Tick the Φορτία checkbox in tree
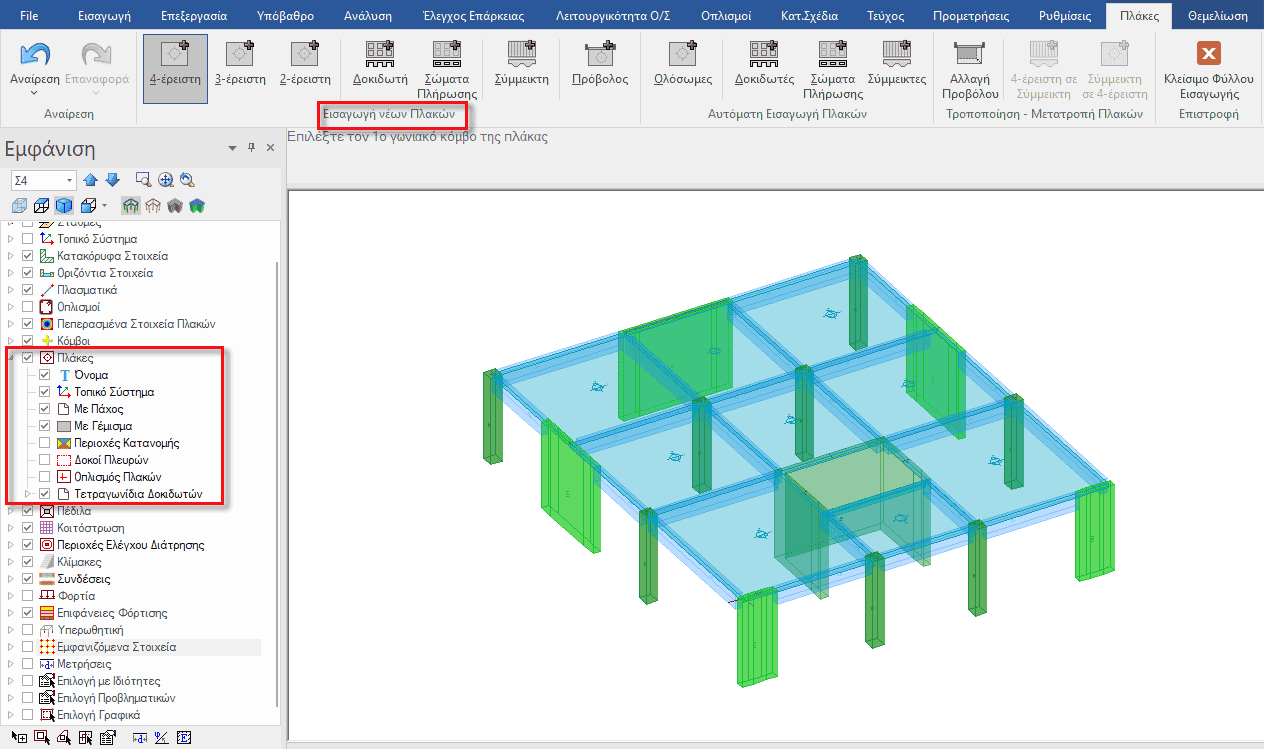This screenshot has height=749, width=1264. [x=28, y=596]
